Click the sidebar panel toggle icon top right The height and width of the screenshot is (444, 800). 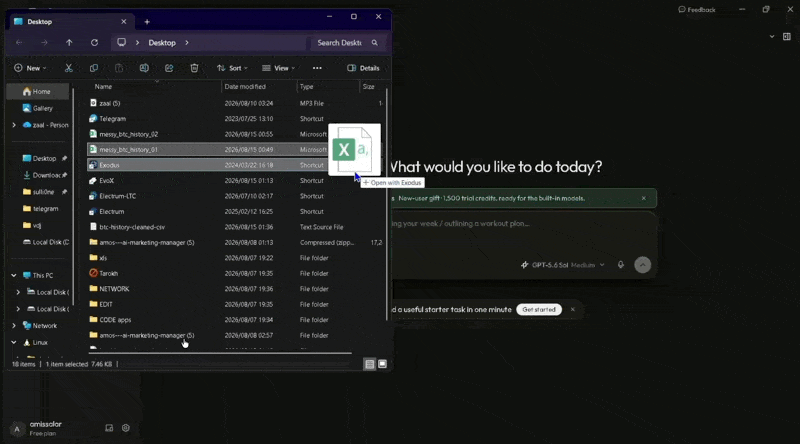(787, 37)
